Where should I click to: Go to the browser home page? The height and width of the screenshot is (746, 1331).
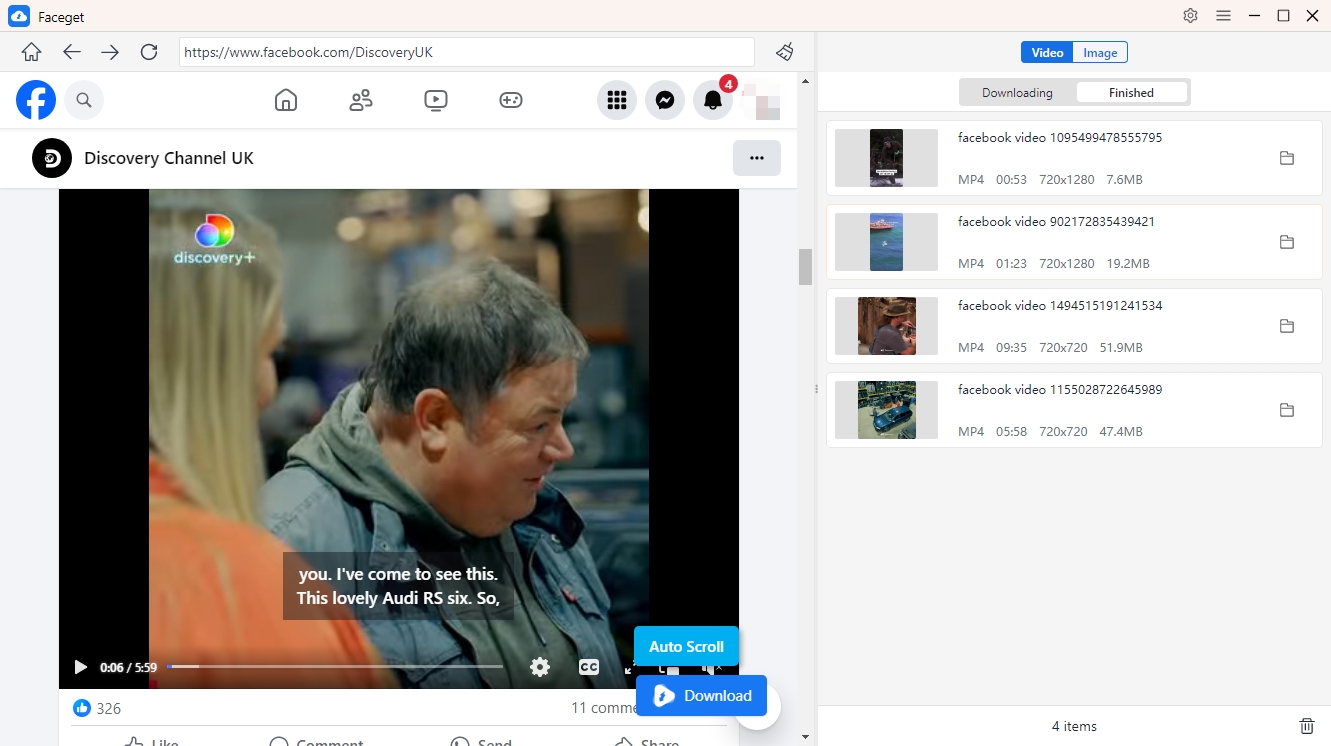(x=32, y=52)
